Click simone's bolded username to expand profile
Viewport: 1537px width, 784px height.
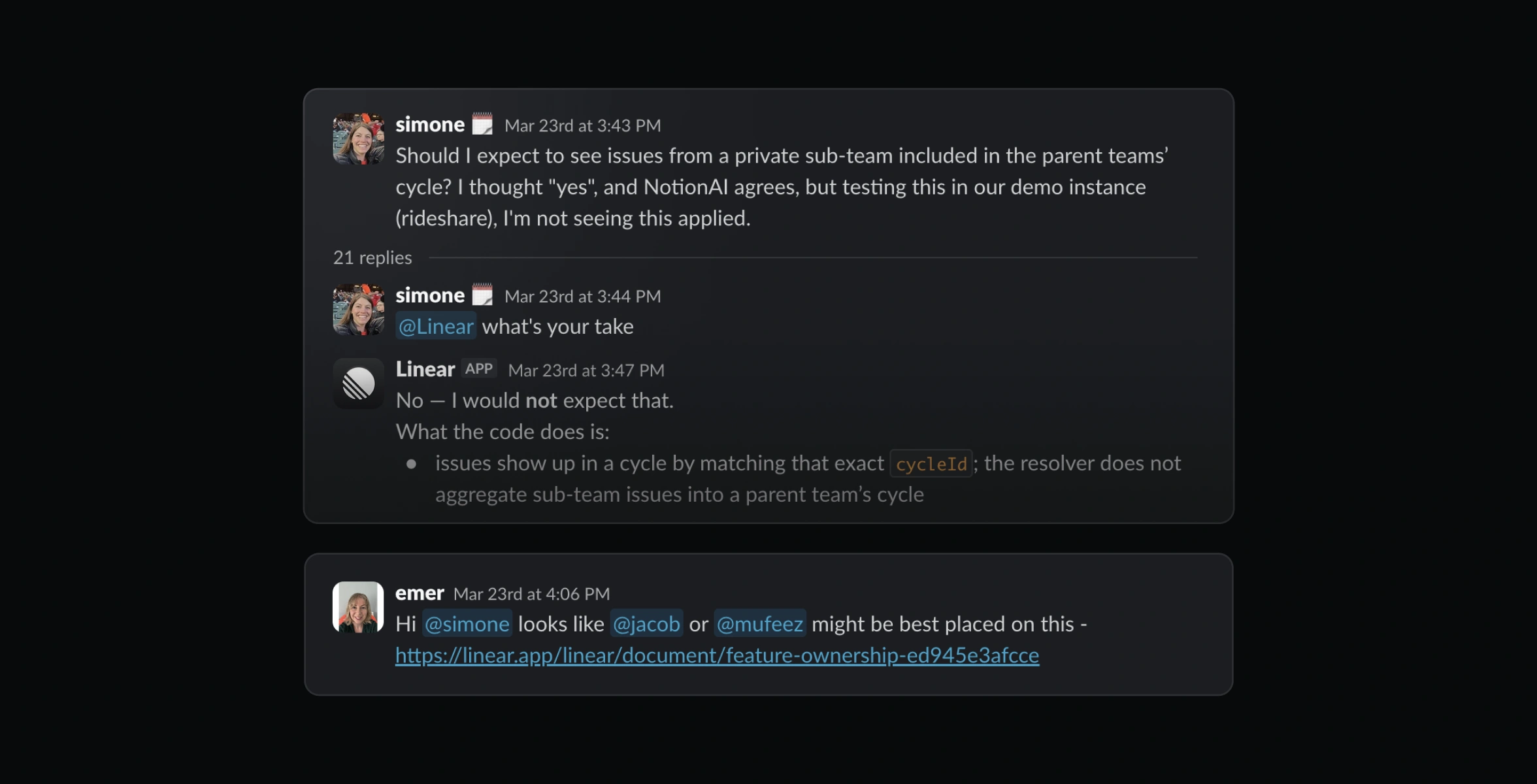430,123
